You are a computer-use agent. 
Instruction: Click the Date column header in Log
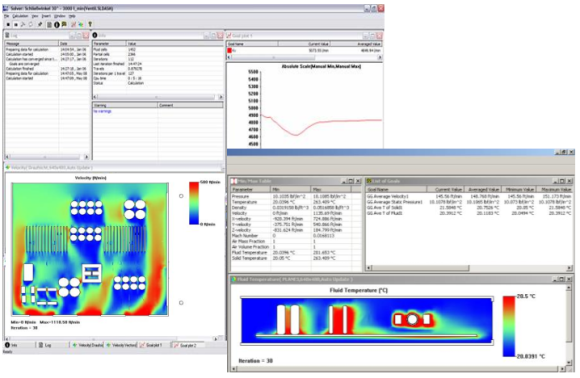coord(74,44)
